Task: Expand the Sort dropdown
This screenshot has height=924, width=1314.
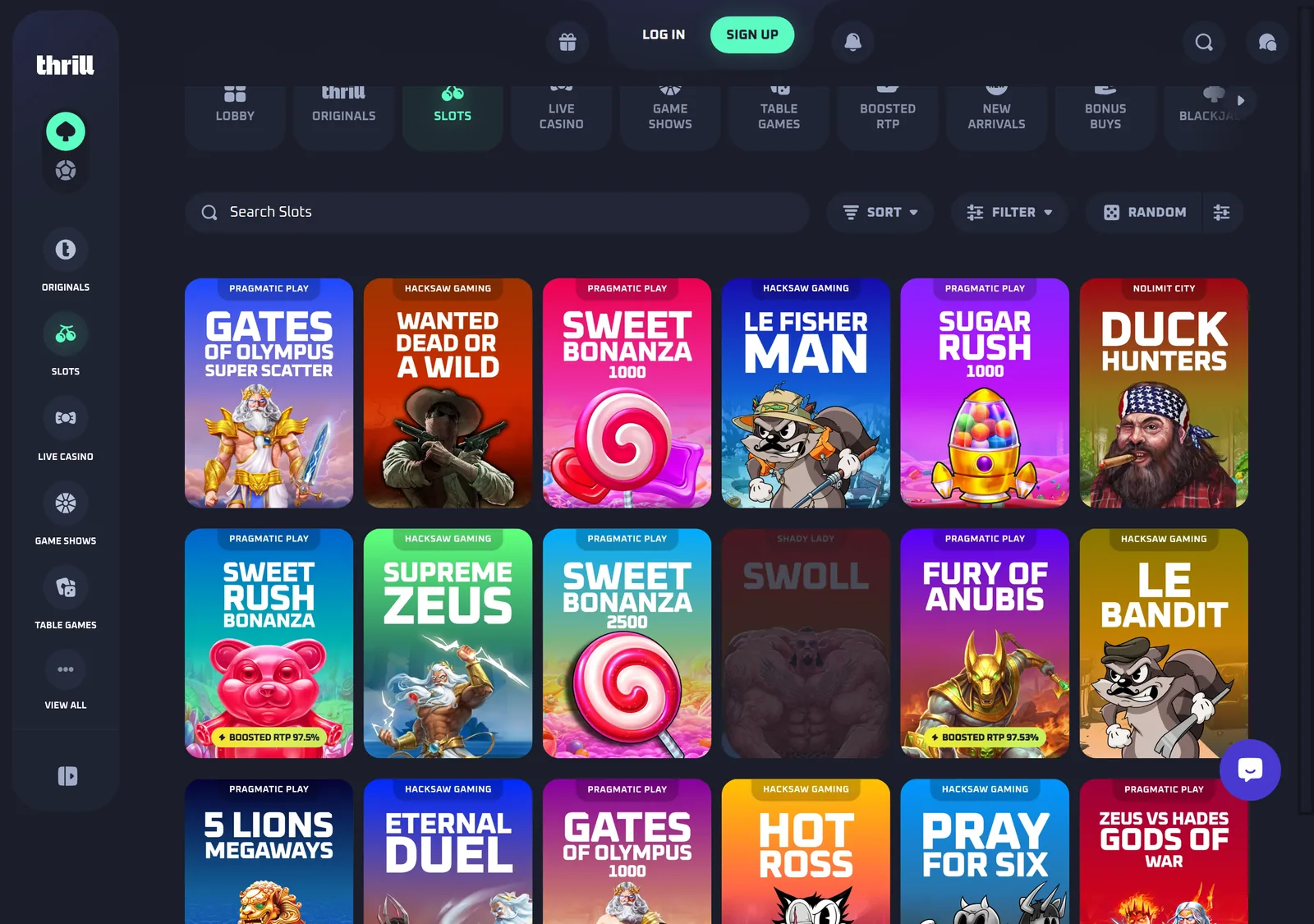Action: [x=880, y=212]
